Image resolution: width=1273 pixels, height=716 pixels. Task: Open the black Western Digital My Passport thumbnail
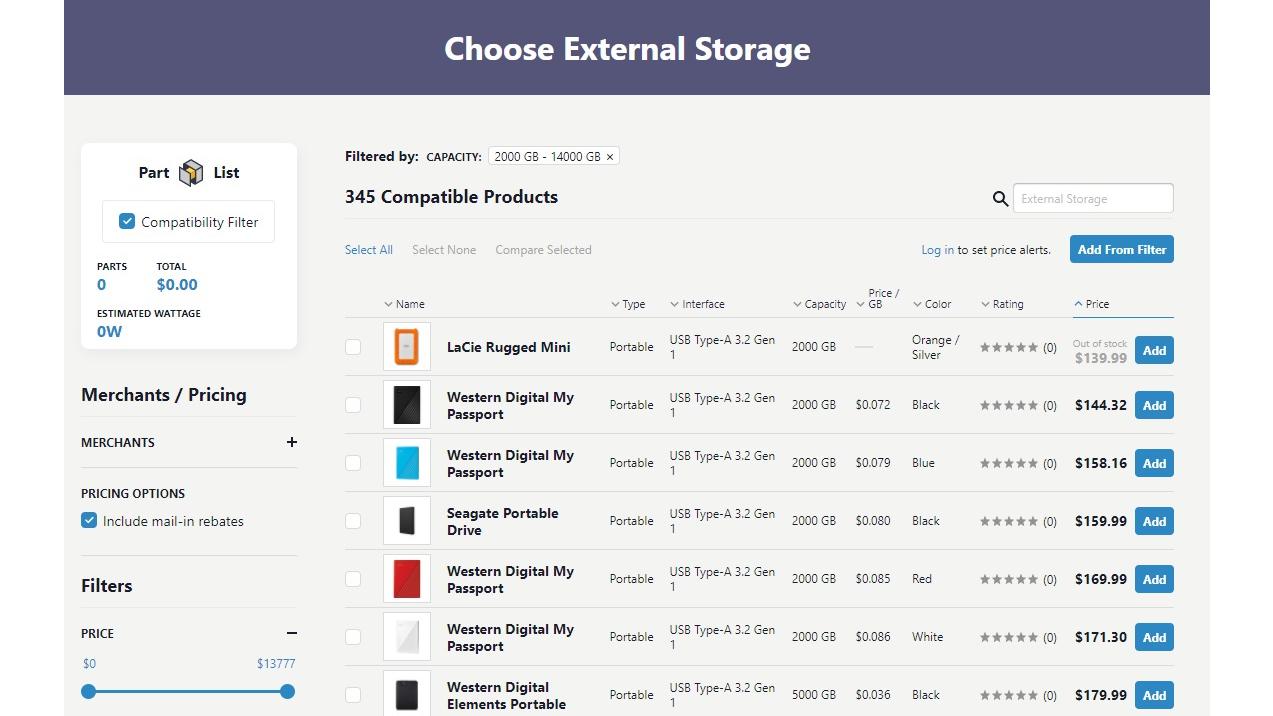click(407, 405)
